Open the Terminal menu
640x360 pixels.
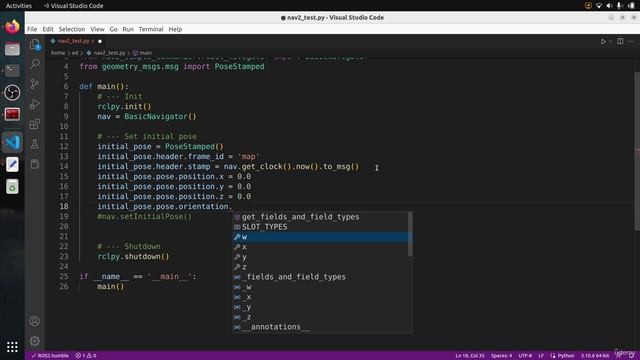pos(151,29)
